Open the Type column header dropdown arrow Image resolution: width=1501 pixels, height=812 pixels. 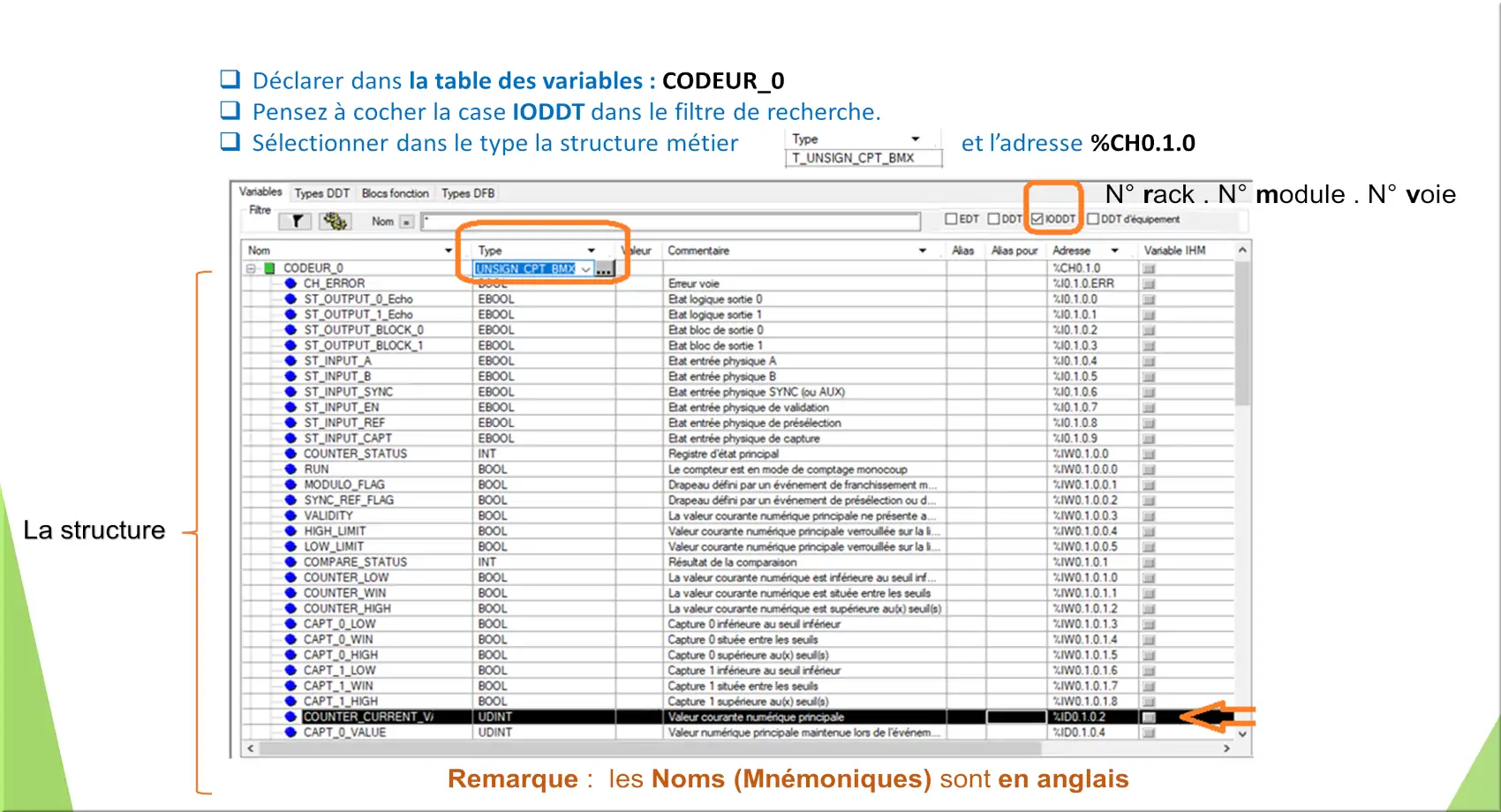coord(591,251)
